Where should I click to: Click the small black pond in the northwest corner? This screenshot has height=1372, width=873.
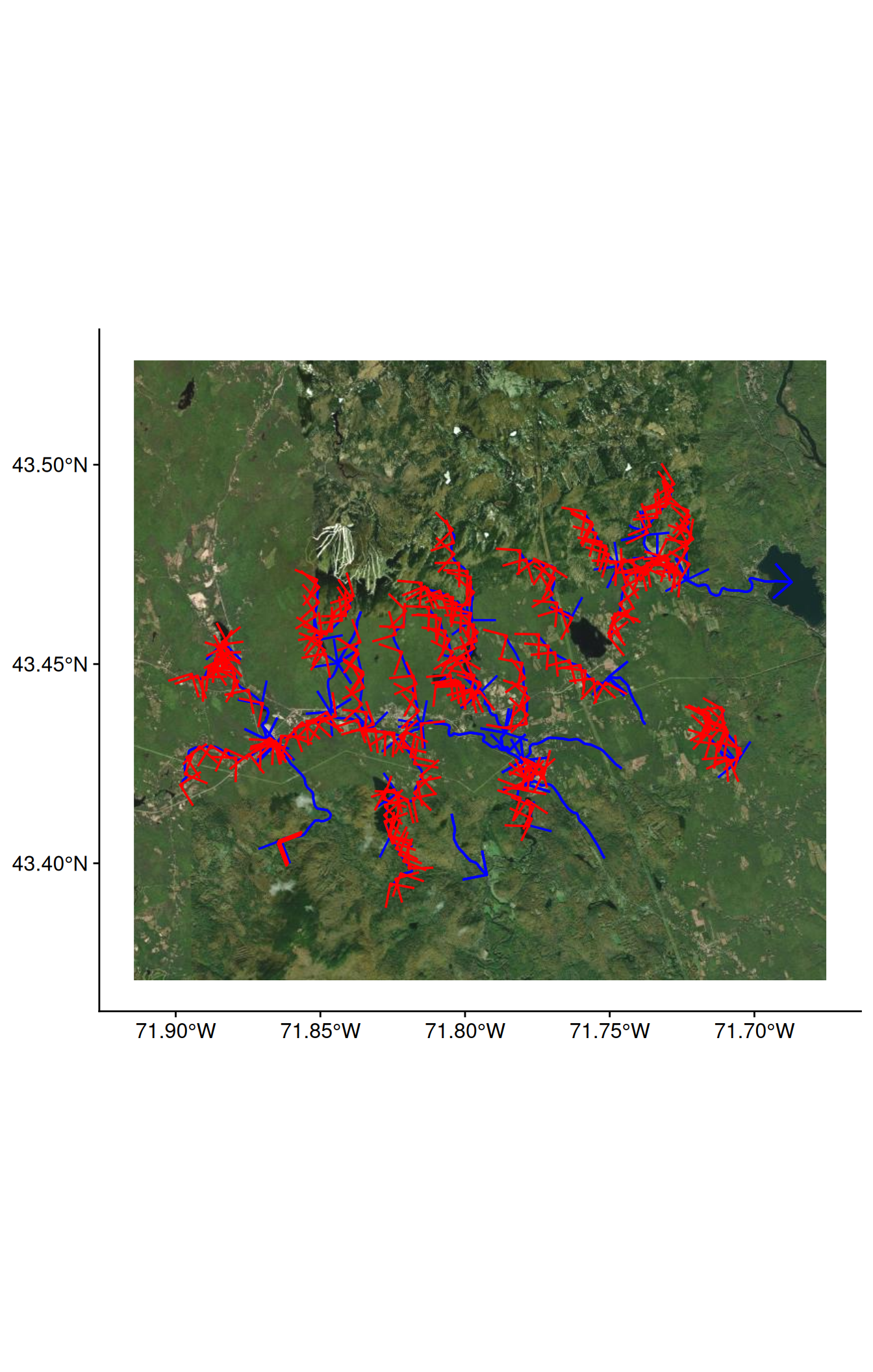187,394
